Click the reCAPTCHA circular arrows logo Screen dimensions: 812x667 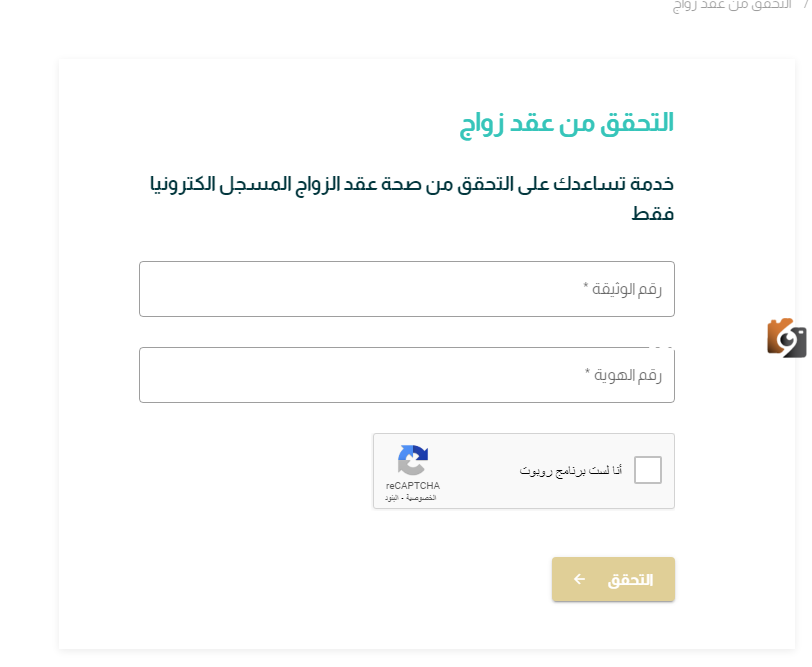point(413,460)
